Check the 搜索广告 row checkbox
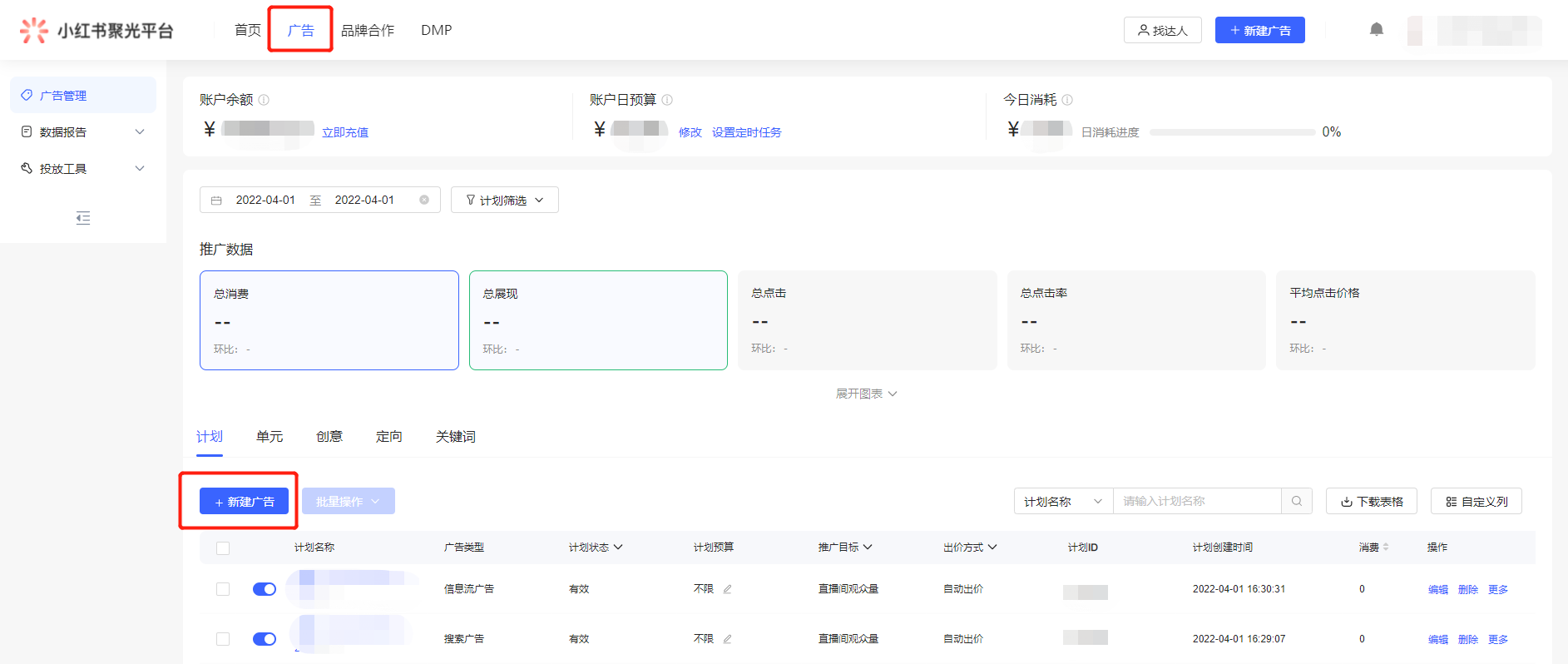Viewport: 1568px width, 664px height. [223, 639]
